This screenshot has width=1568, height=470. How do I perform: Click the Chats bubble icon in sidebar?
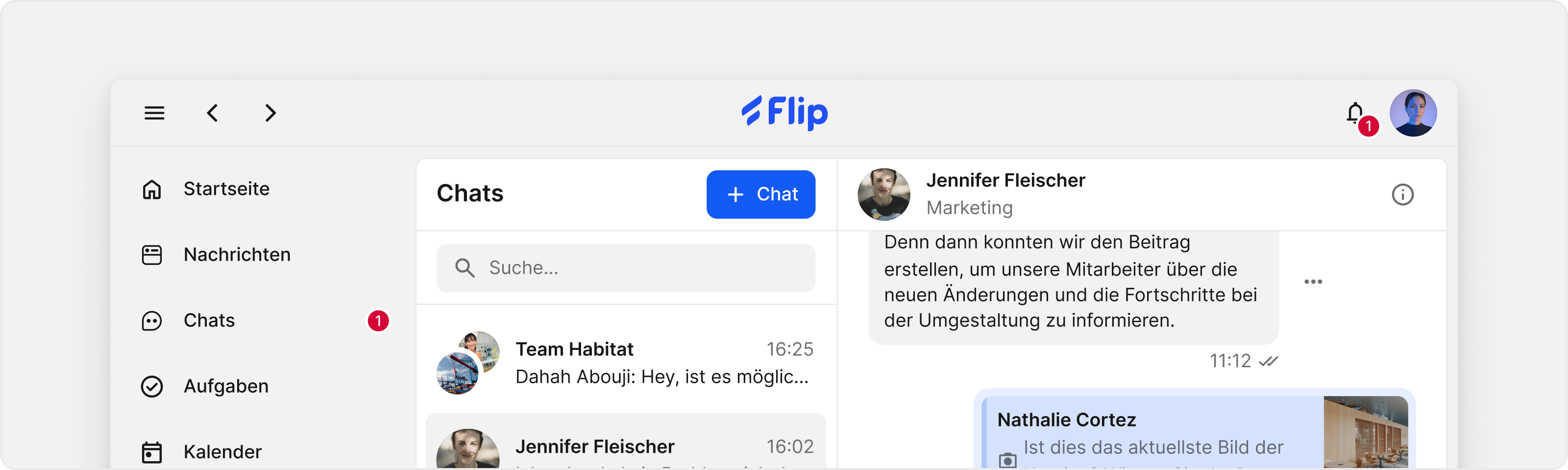pyautogui.click(x=151, y=320)
